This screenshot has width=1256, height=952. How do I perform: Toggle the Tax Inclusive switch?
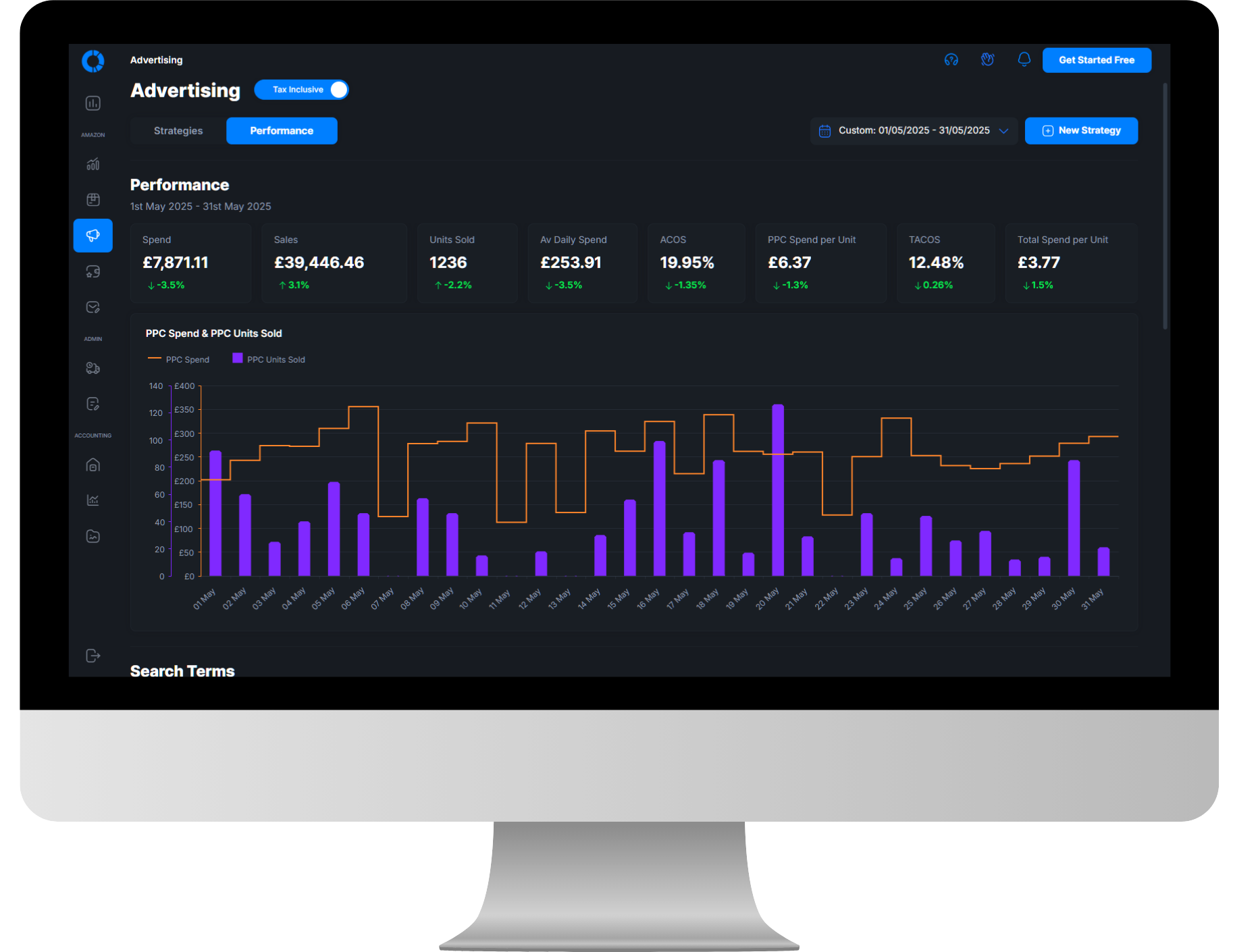301,90
